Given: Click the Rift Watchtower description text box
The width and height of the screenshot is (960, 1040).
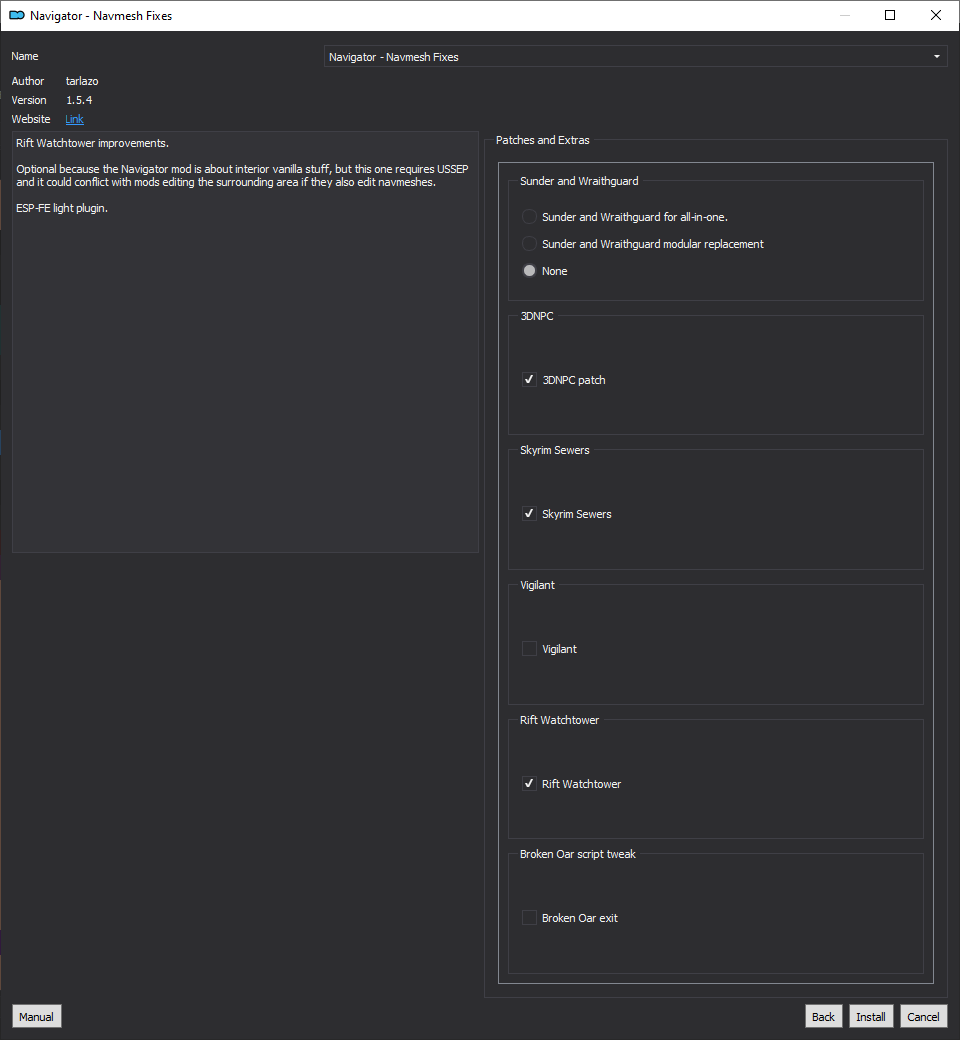Looking at the screenshot, I should [x=245, y=342].
